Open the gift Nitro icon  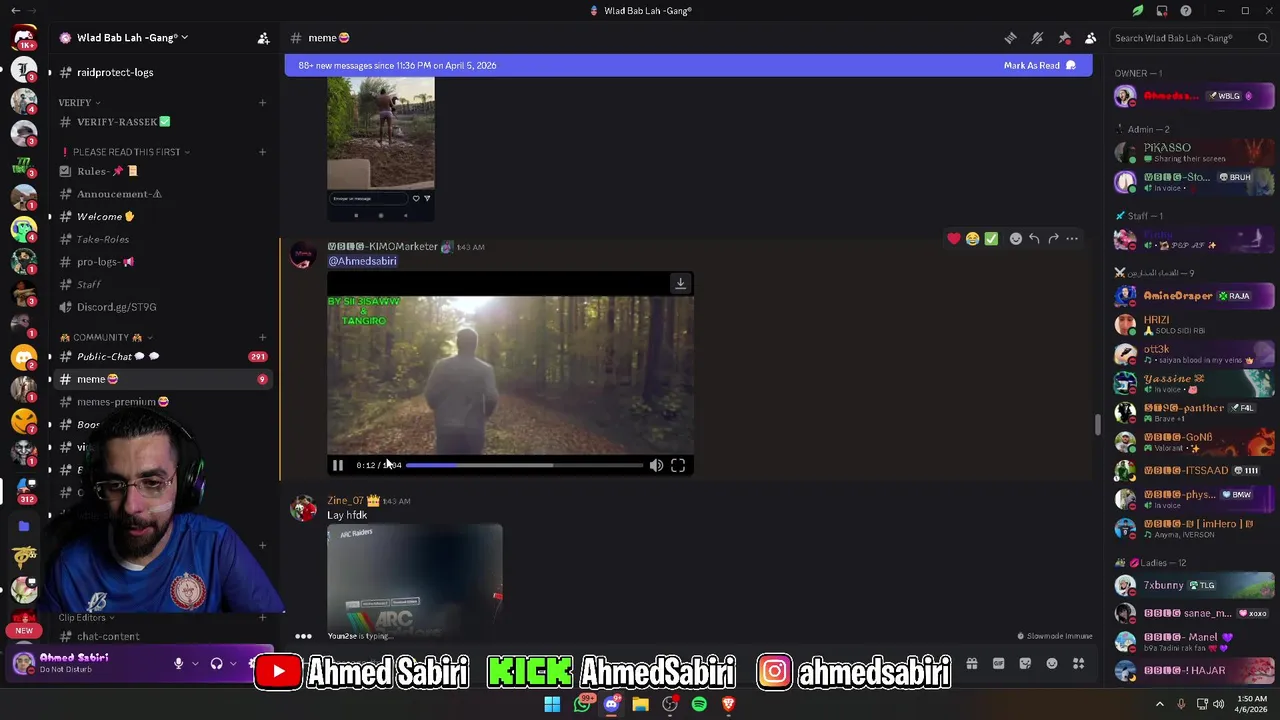(971, 663)
